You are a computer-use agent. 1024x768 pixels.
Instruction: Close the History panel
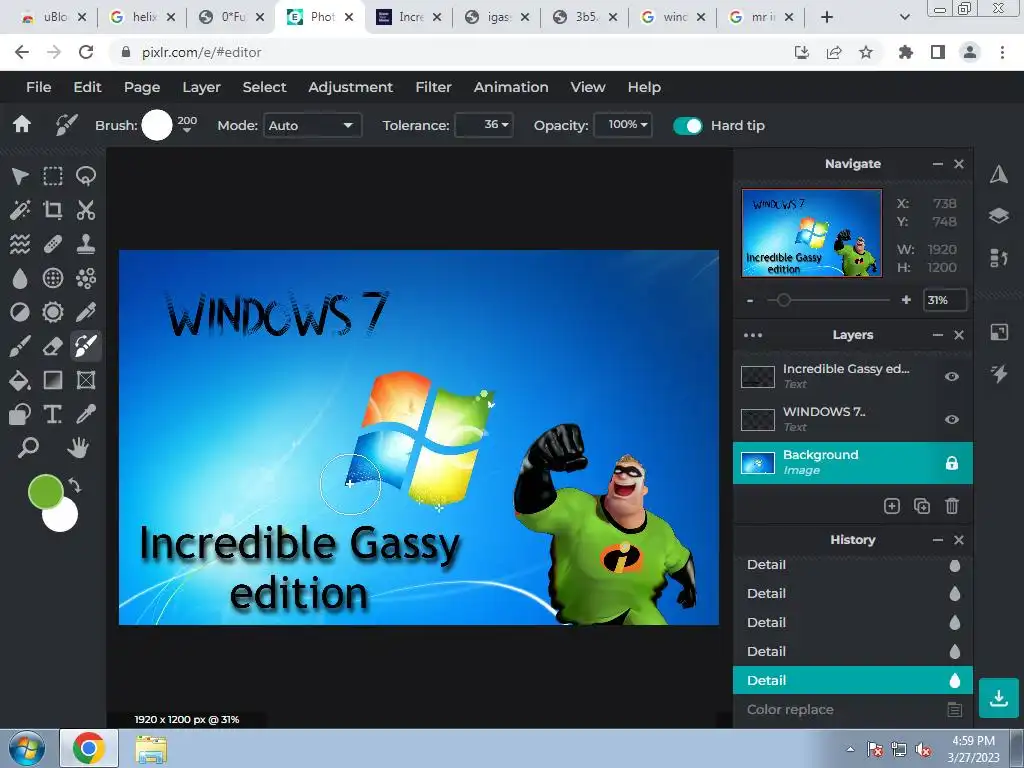tap(959, 540)
